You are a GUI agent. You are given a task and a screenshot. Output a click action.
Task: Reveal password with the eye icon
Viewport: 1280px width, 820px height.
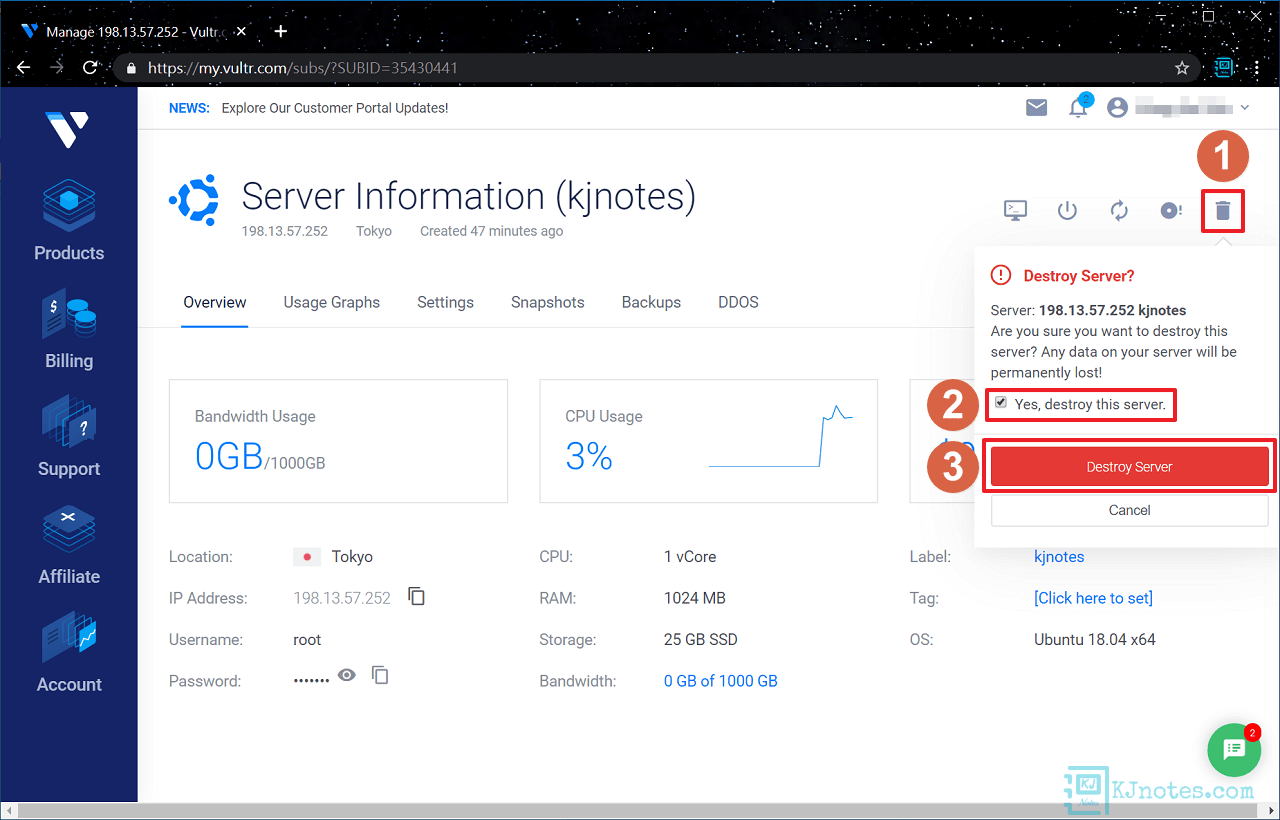click(x=347, y=675)
